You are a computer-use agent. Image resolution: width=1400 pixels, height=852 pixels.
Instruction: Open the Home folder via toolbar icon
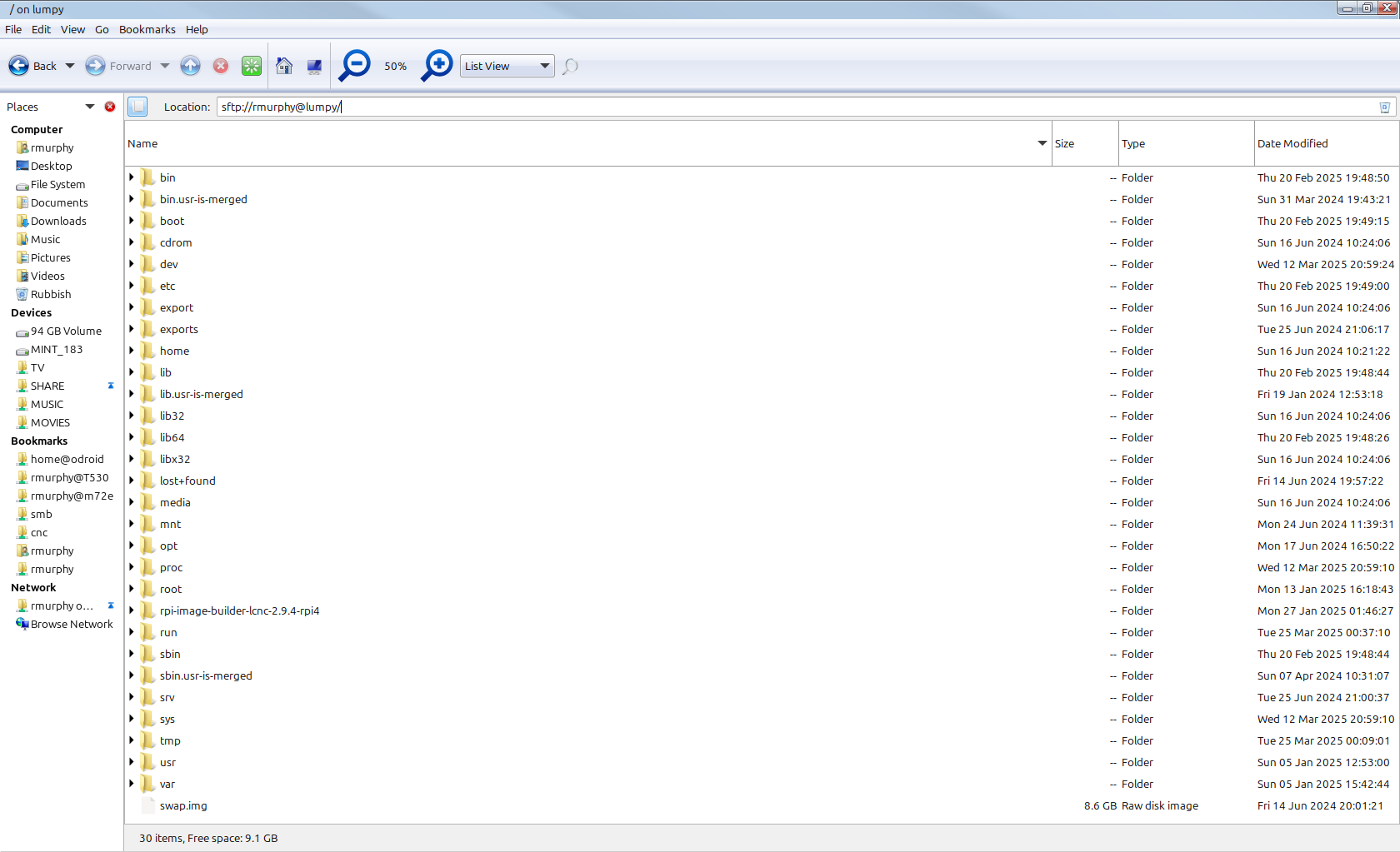[x=284, y=66]
